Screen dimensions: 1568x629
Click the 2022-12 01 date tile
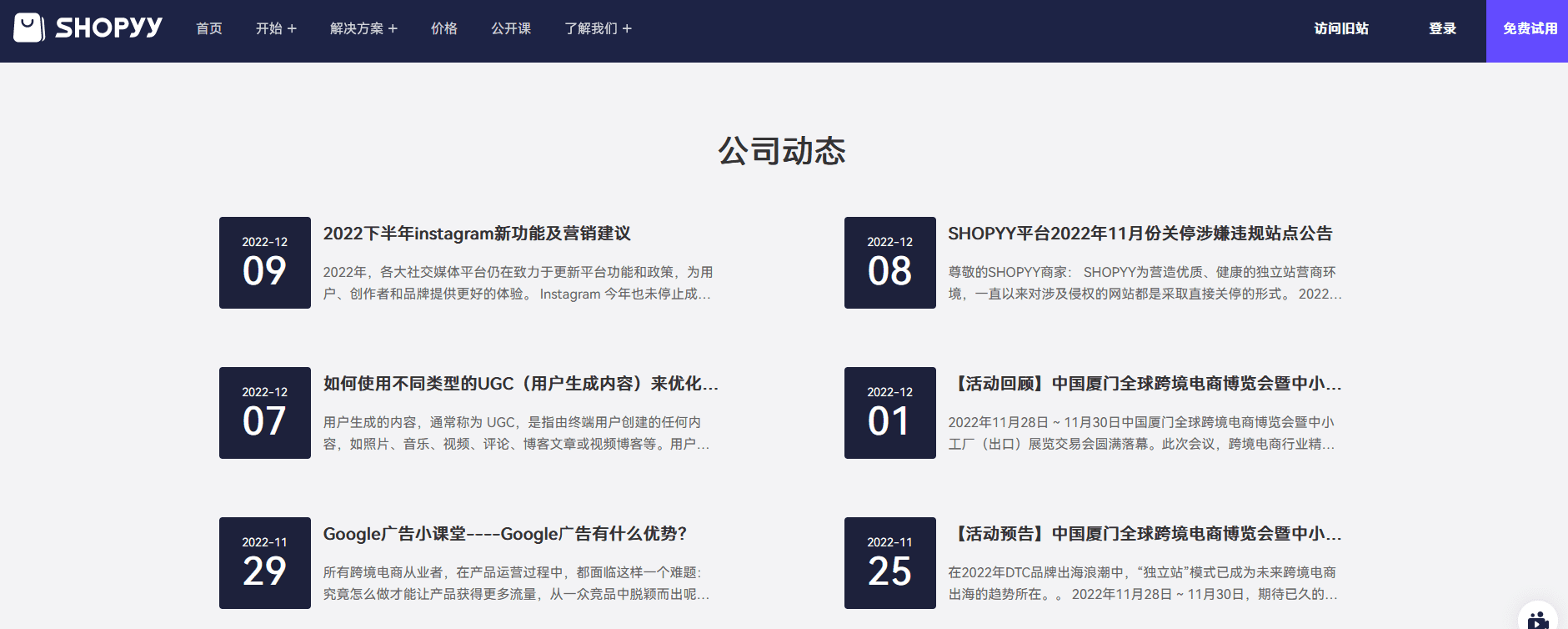890,413
